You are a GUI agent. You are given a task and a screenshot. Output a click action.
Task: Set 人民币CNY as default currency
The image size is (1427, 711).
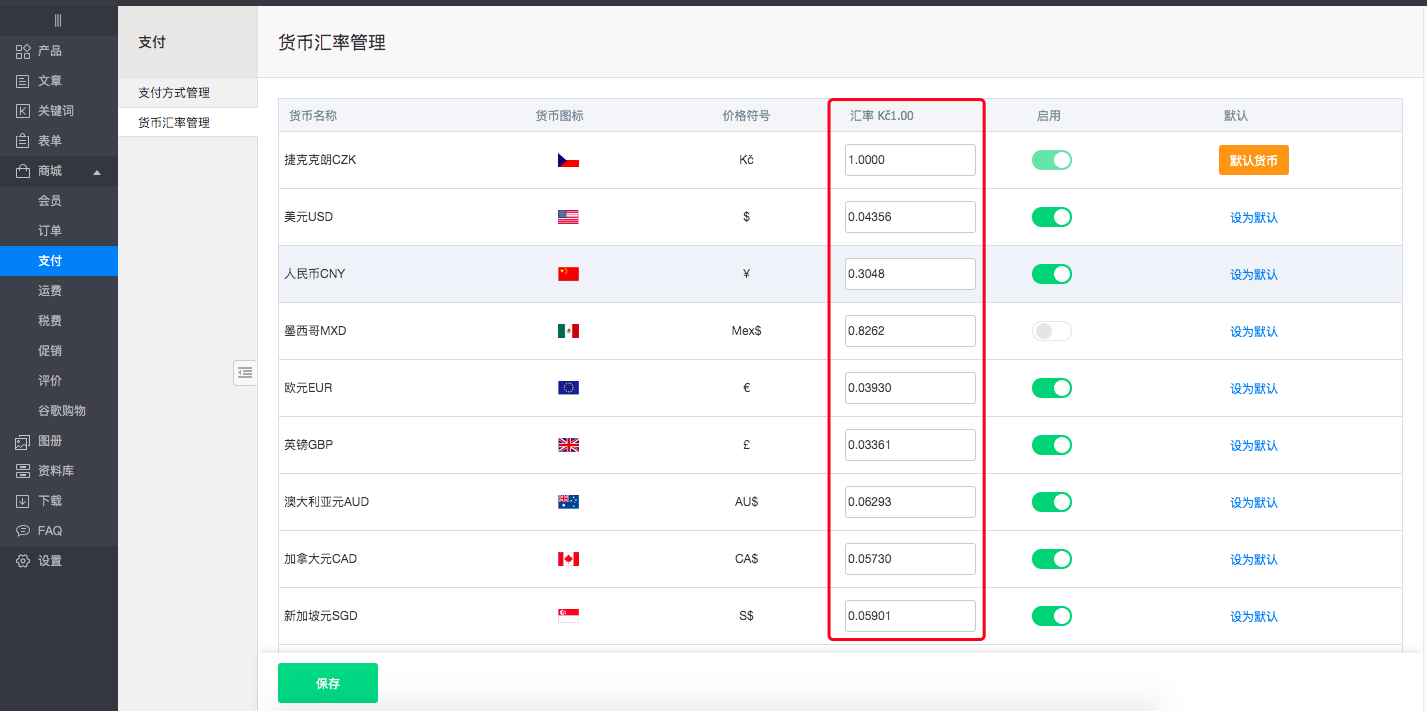point(1253,275)
